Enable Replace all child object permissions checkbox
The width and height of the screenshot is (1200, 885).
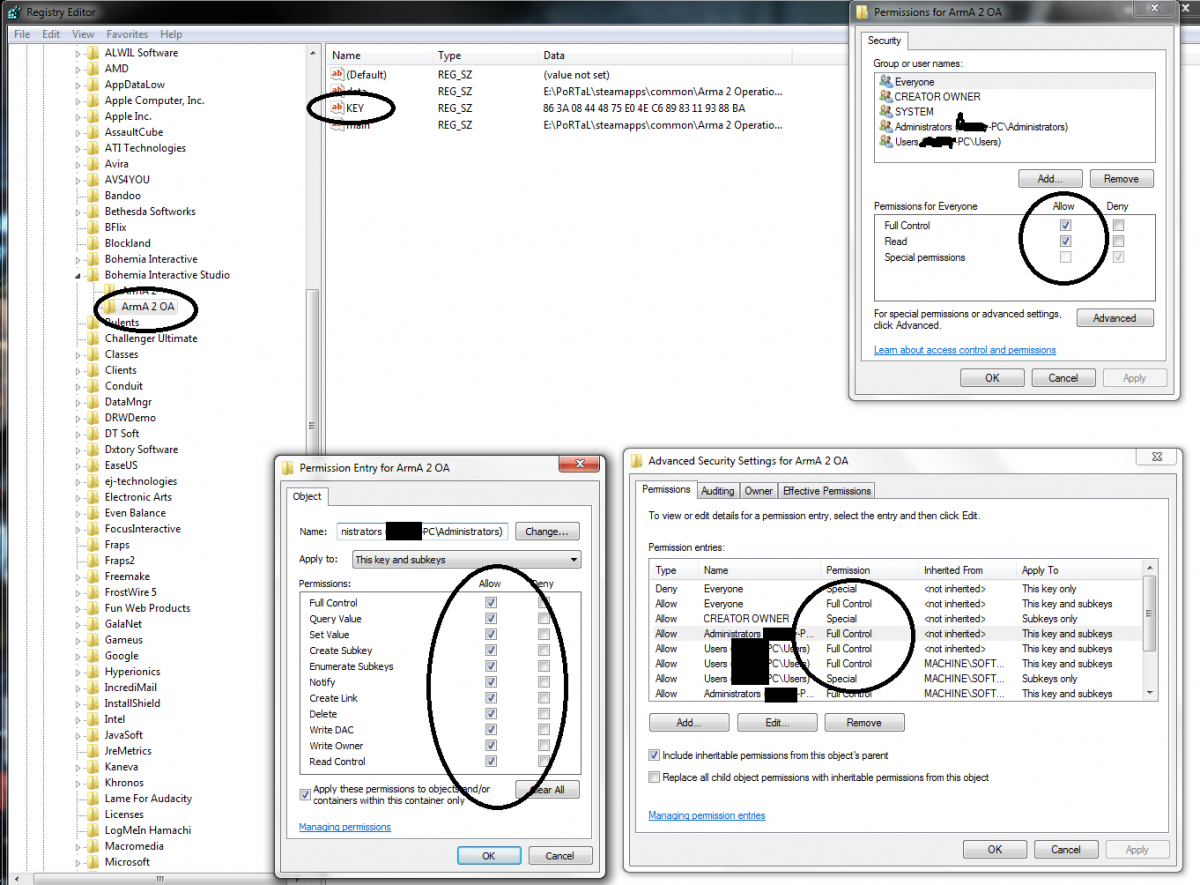click(x=654, y=777)
